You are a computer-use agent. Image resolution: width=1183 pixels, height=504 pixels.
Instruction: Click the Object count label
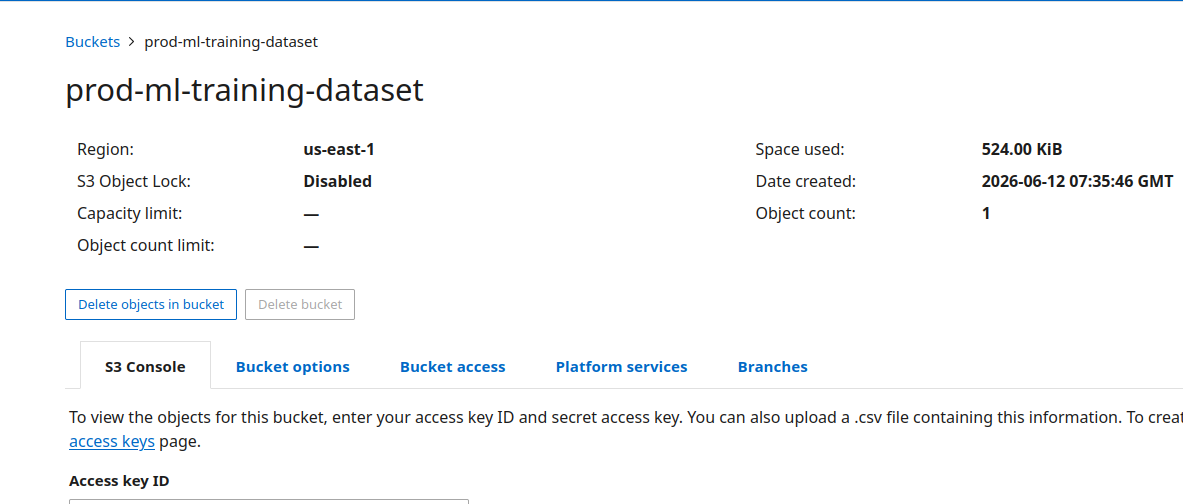pyautogui.click(x=806, y=214)
